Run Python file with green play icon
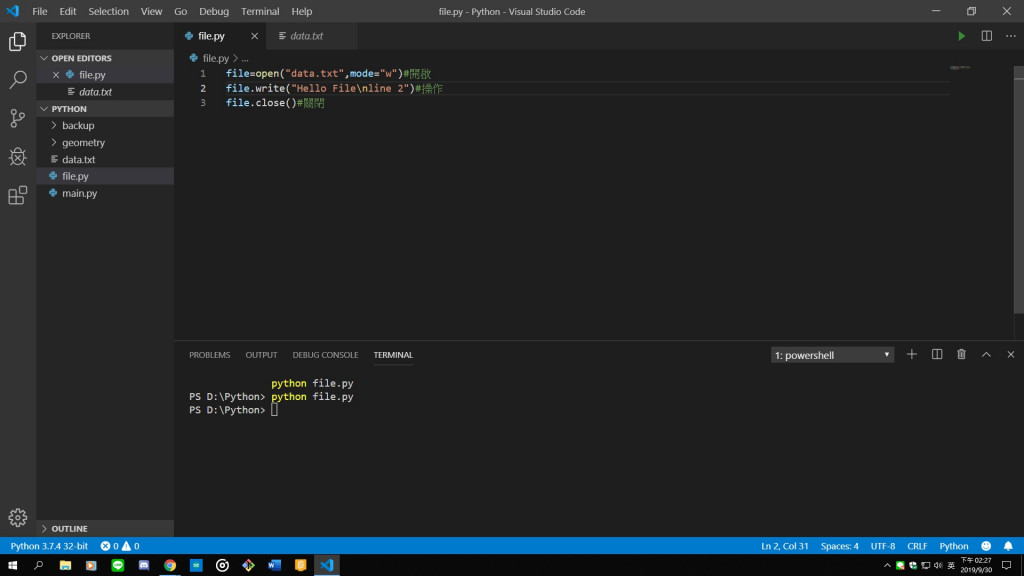The image size is (1024, 576). click(961, 36)
